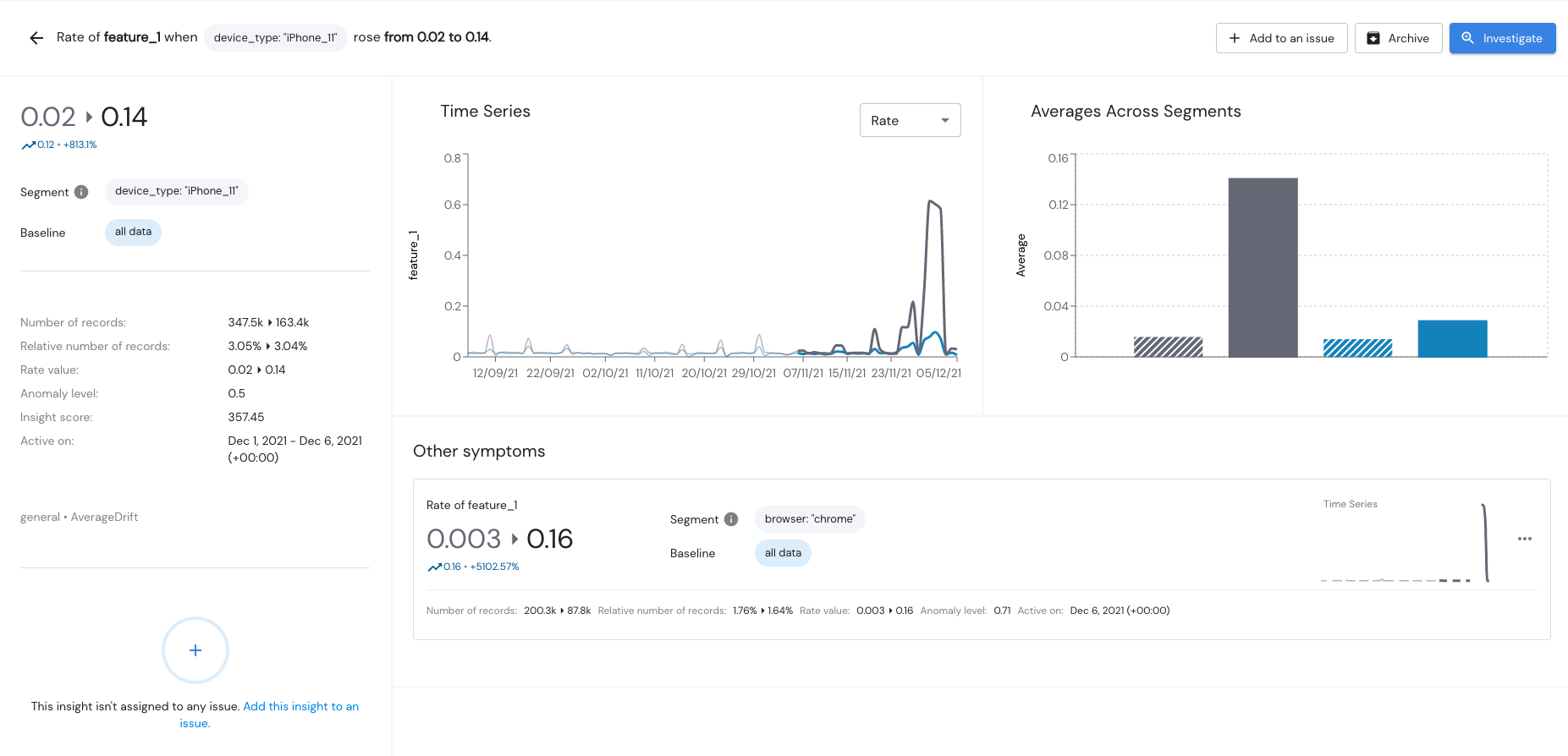Click the info icon beside Segment in symptom card

[731, 519]
